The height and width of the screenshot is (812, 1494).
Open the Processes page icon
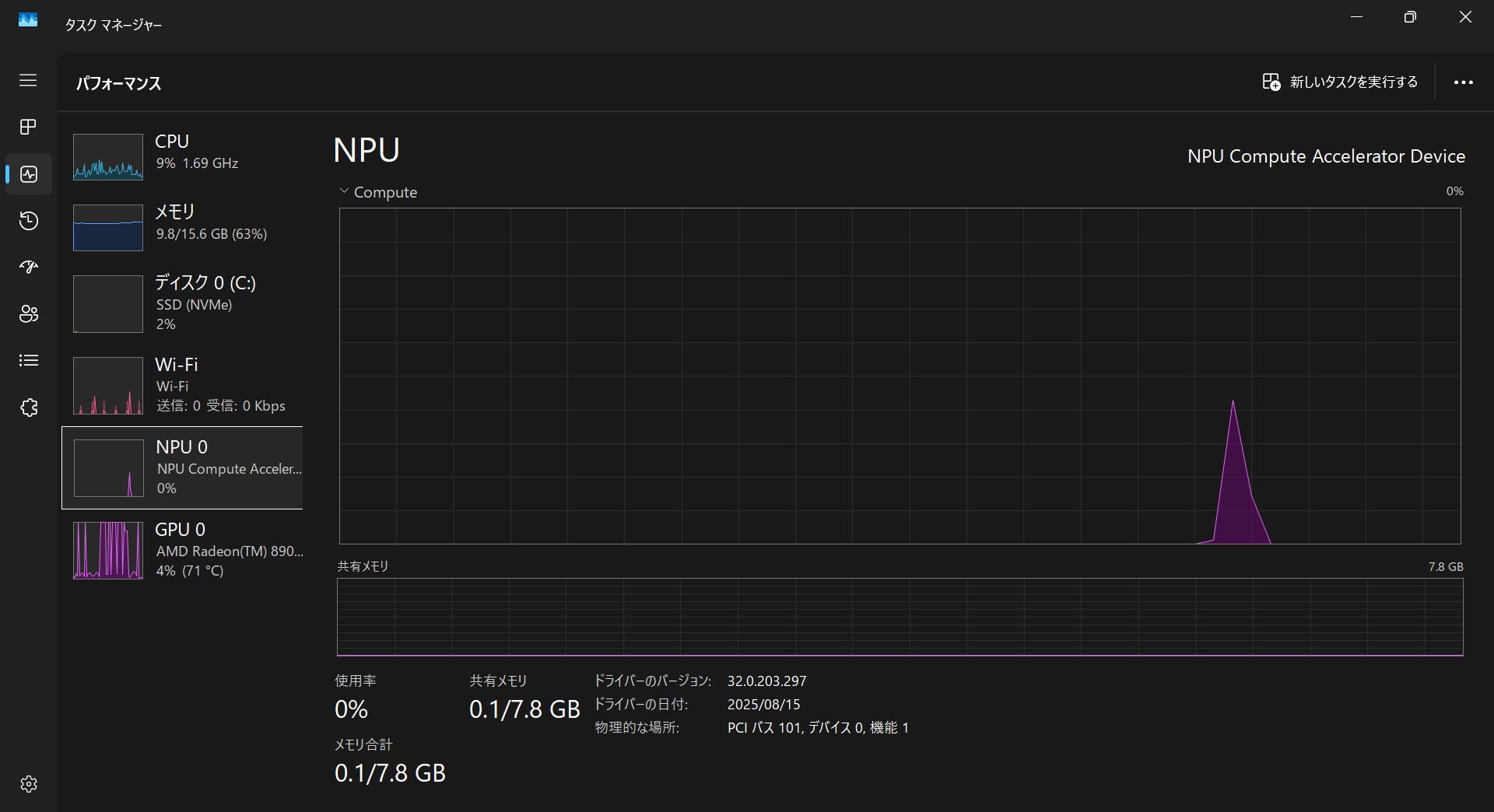pos(28,127)
